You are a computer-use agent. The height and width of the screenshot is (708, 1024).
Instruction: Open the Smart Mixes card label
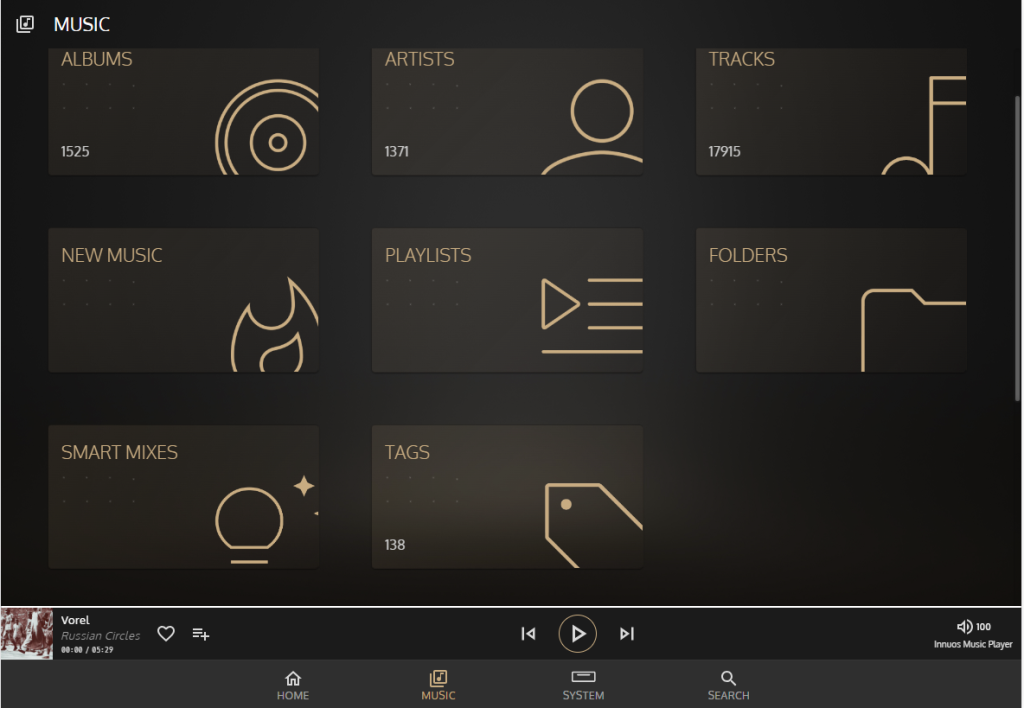pos(120,453)
